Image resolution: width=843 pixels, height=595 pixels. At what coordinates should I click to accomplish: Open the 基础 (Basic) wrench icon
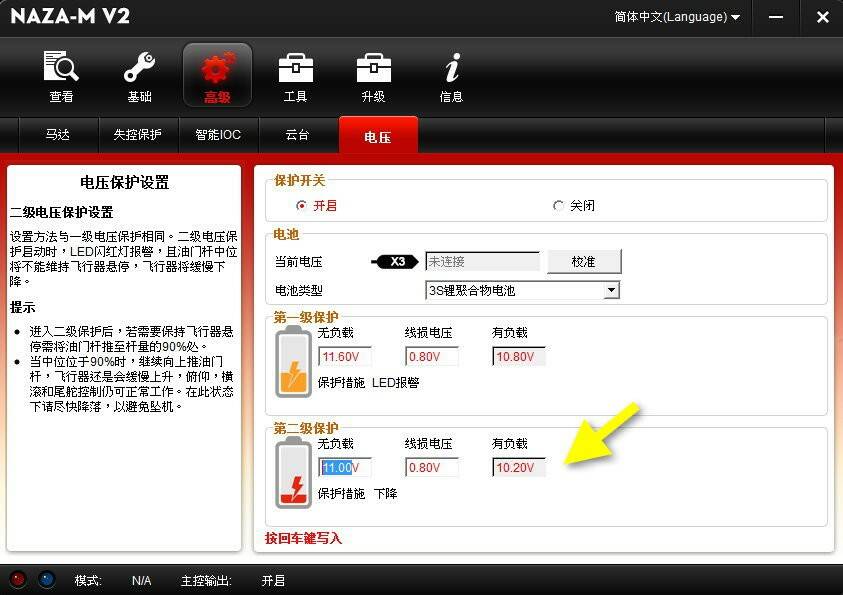click(139, 75)
